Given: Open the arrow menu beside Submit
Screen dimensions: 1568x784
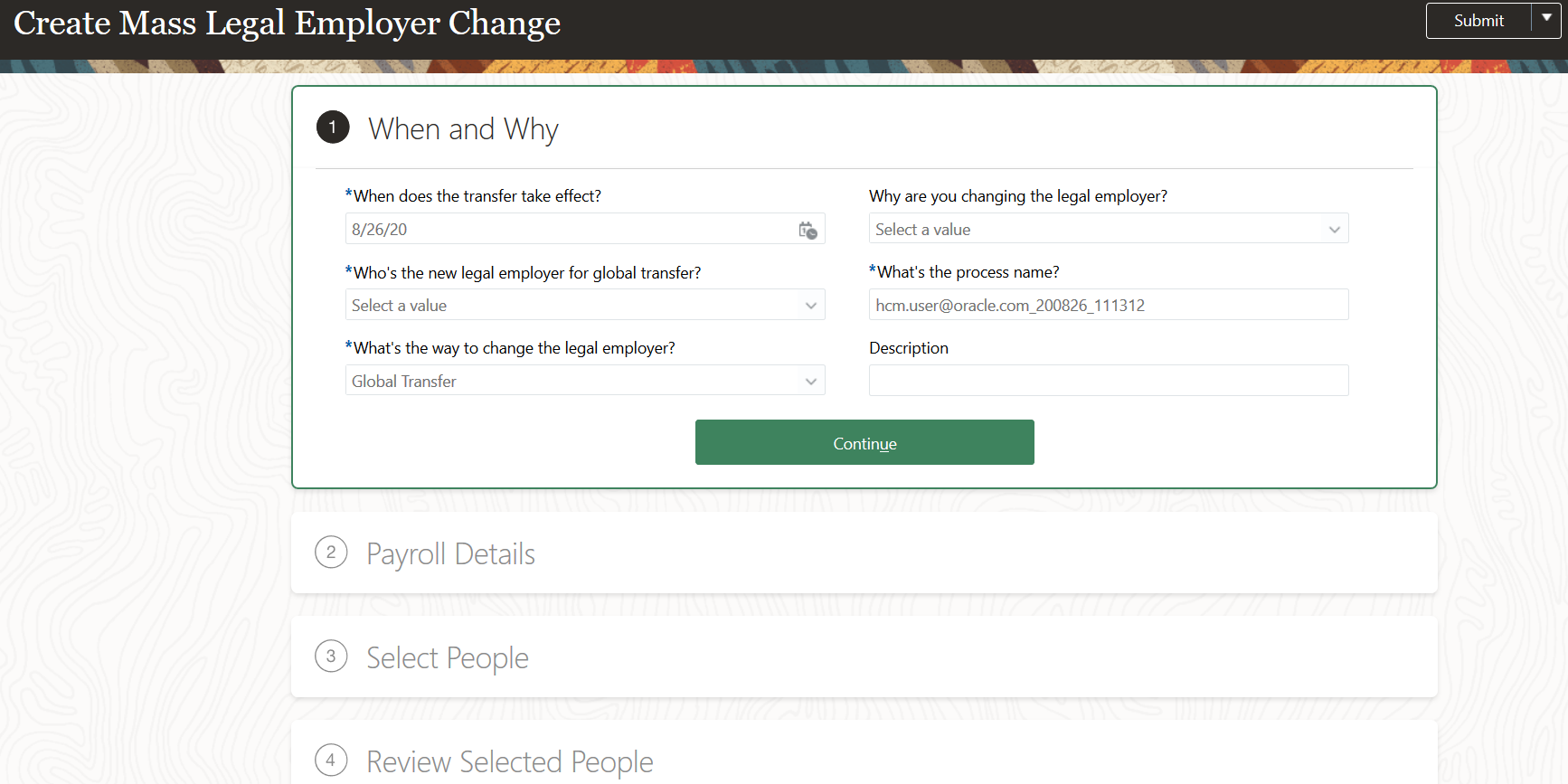Looking at the screenshot, I should coord(1546,20).
